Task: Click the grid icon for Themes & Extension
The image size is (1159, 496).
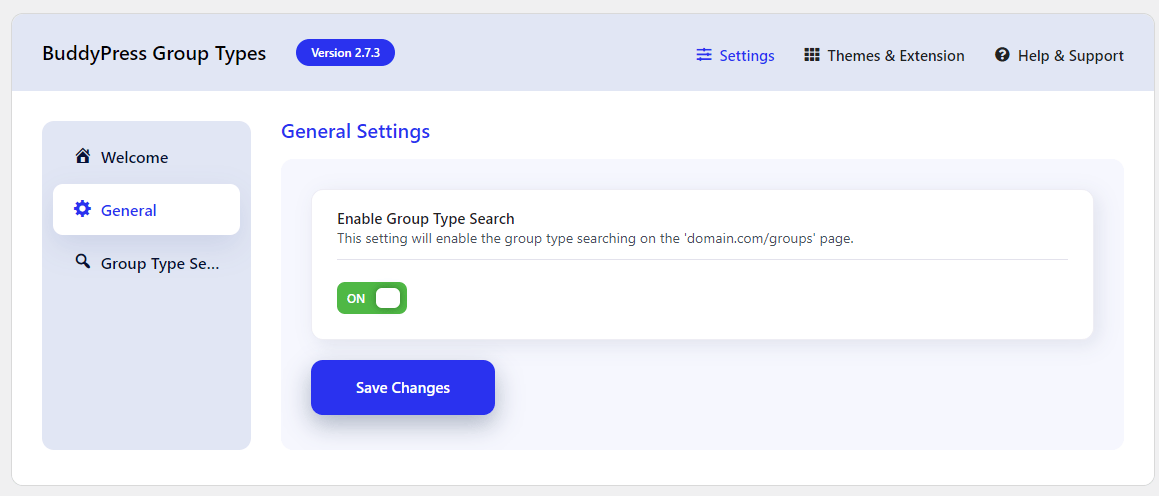Action: (x=811, y=55)
